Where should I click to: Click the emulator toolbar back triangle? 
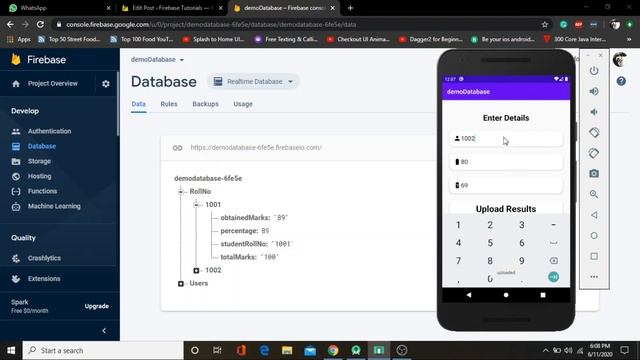coord(594,215)
